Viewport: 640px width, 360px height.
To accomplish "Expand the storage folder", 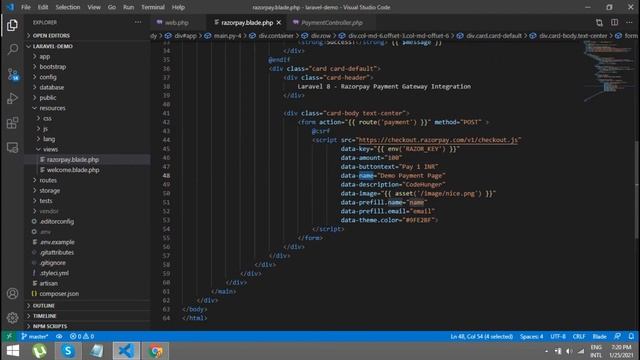I will [49, 190].
